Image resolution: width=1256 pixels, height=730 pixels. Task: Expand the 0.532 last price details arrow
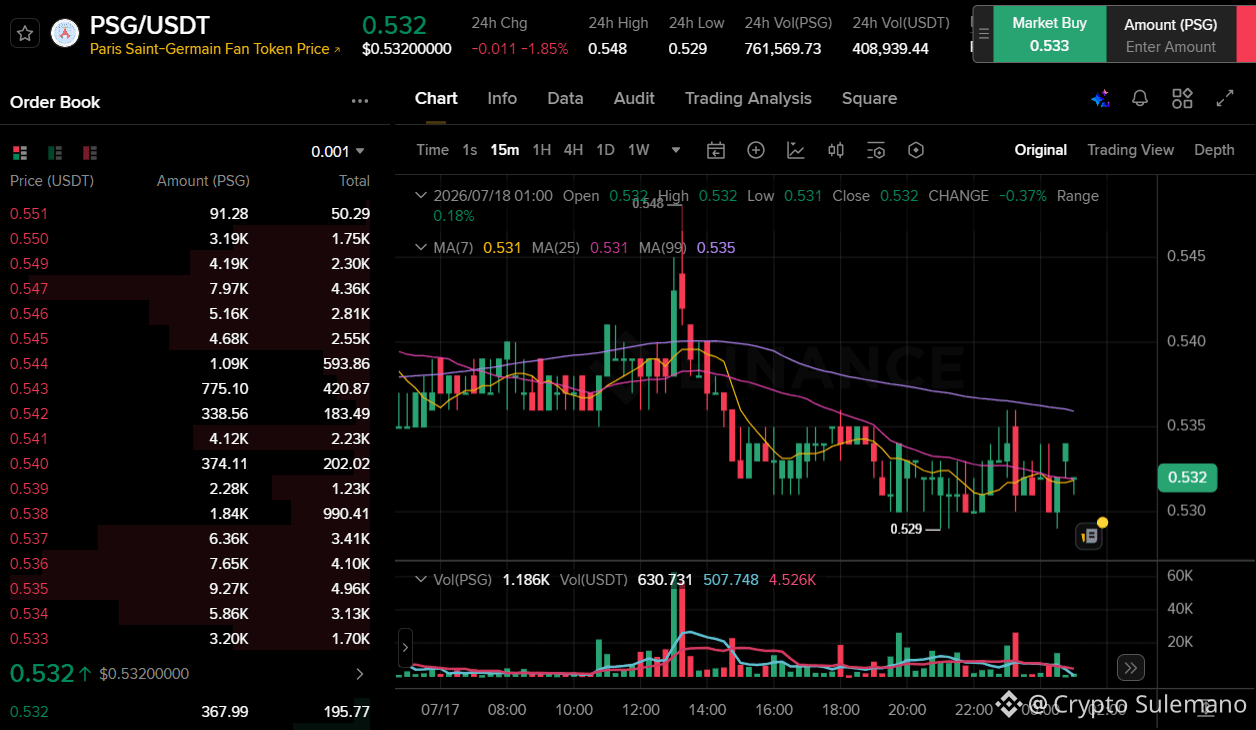360,674
